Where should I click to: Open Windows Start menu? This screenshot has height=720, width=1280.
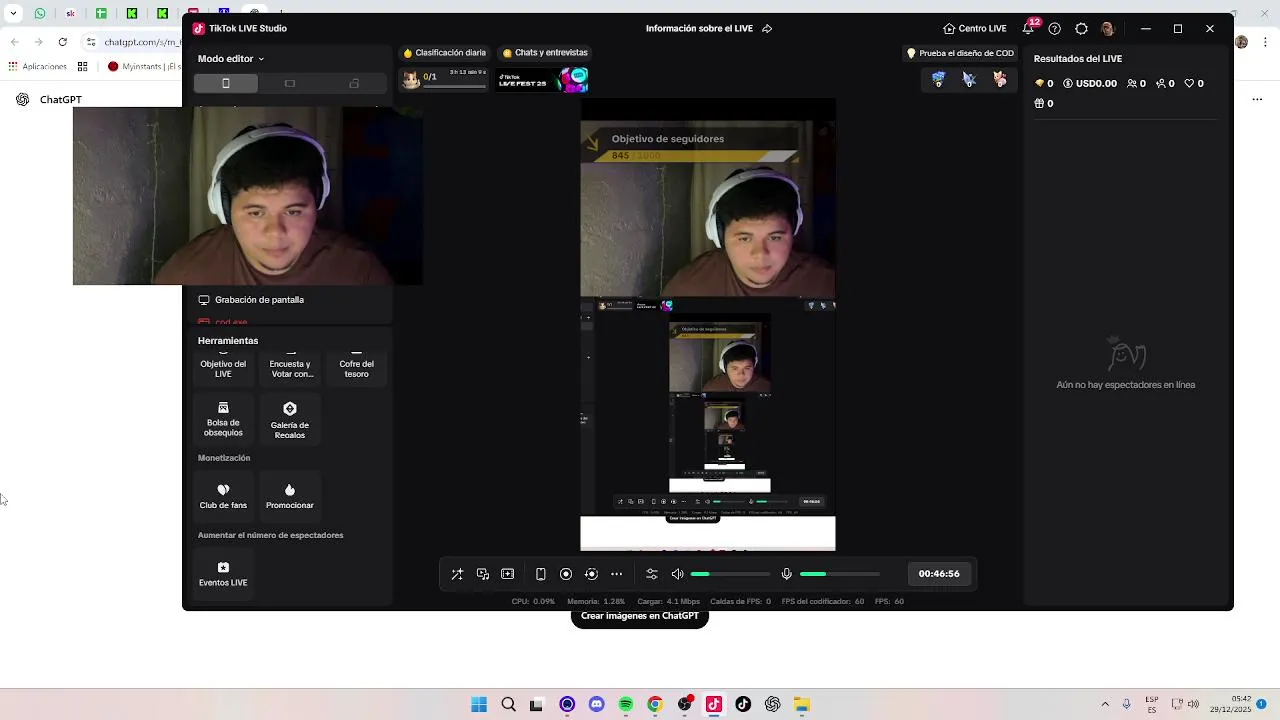[479, 705]
